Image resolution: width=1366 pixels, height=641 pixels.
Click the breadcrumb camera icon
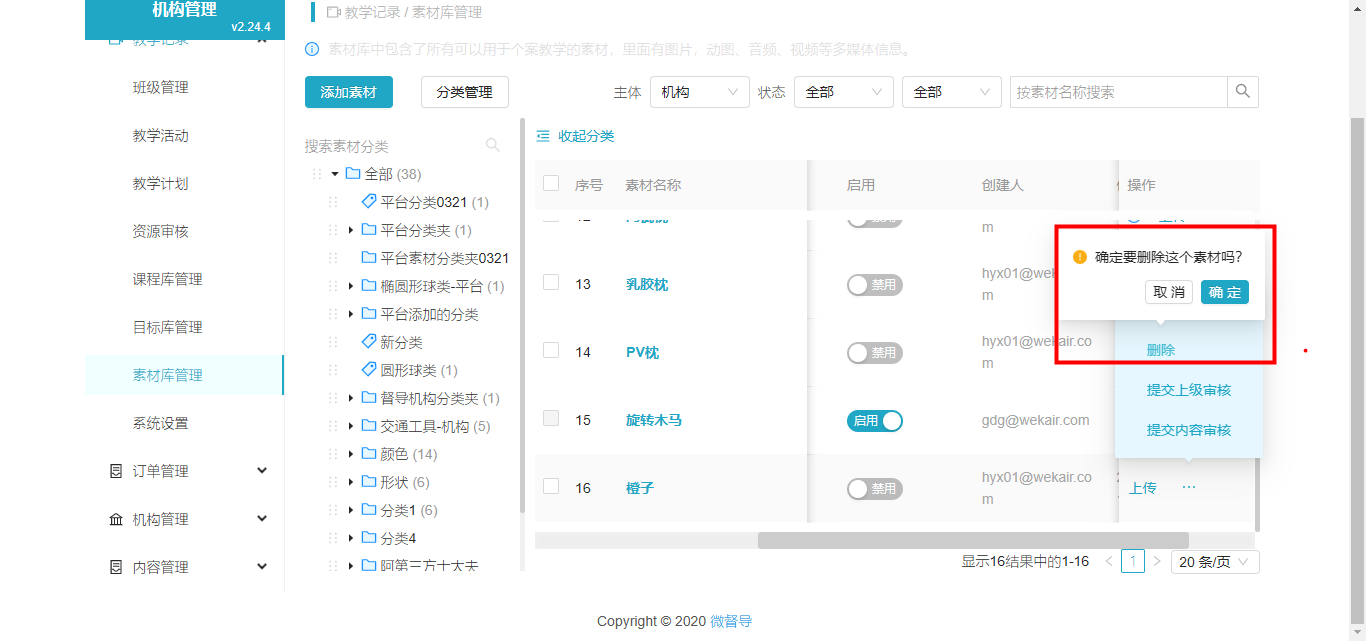333,13
